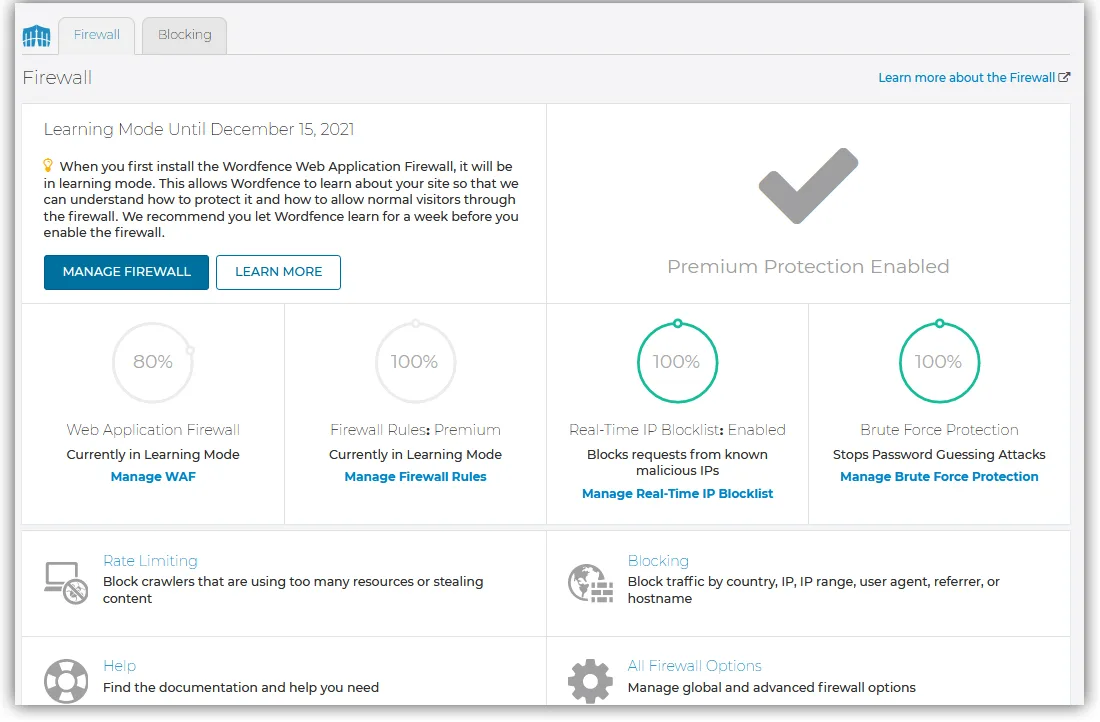Select the Firewall tab

click(97, 35)
